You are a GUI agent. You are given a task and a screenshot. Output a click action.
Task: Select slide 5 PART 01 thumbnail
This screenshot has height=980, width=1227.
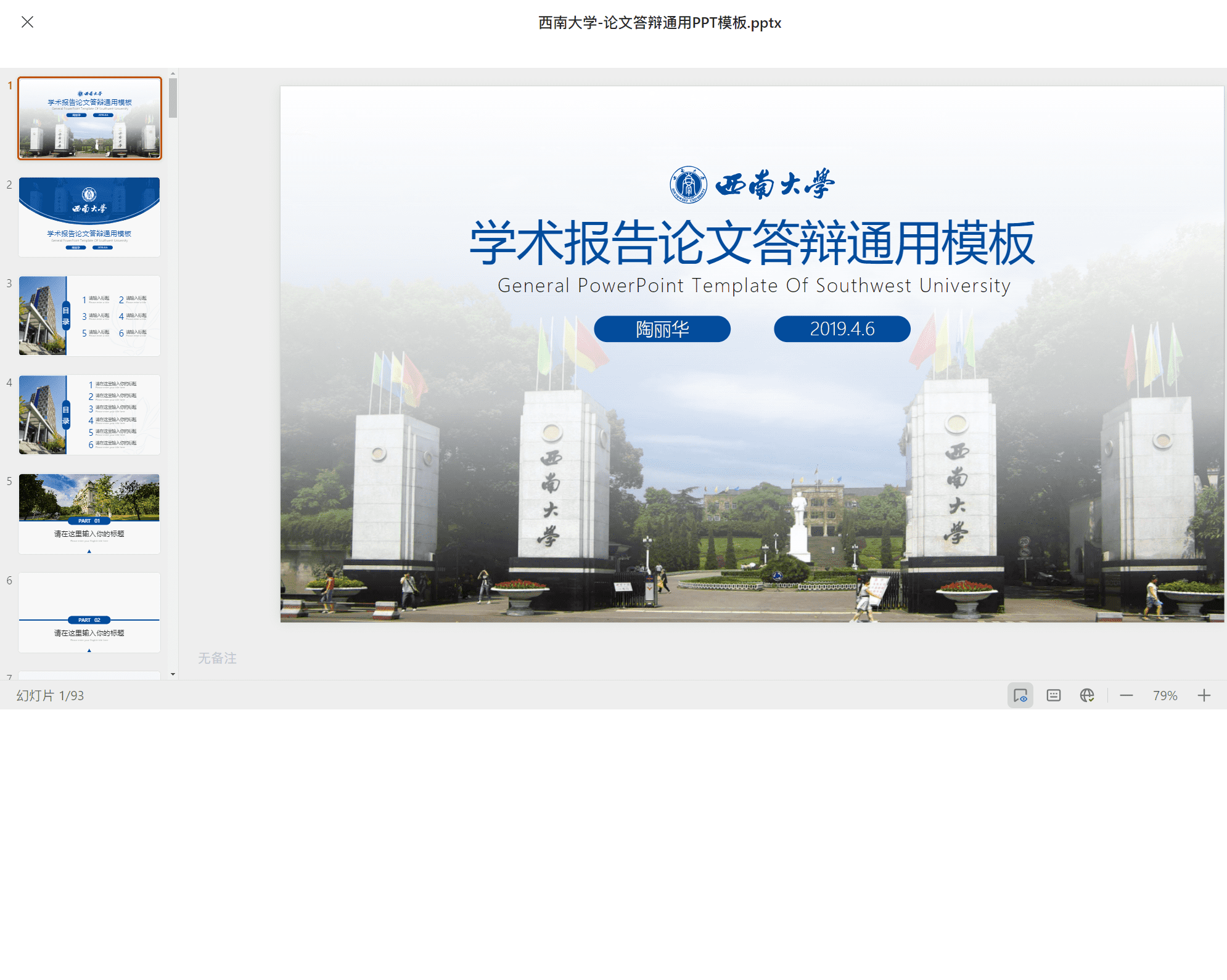click(x=89, y=513)
